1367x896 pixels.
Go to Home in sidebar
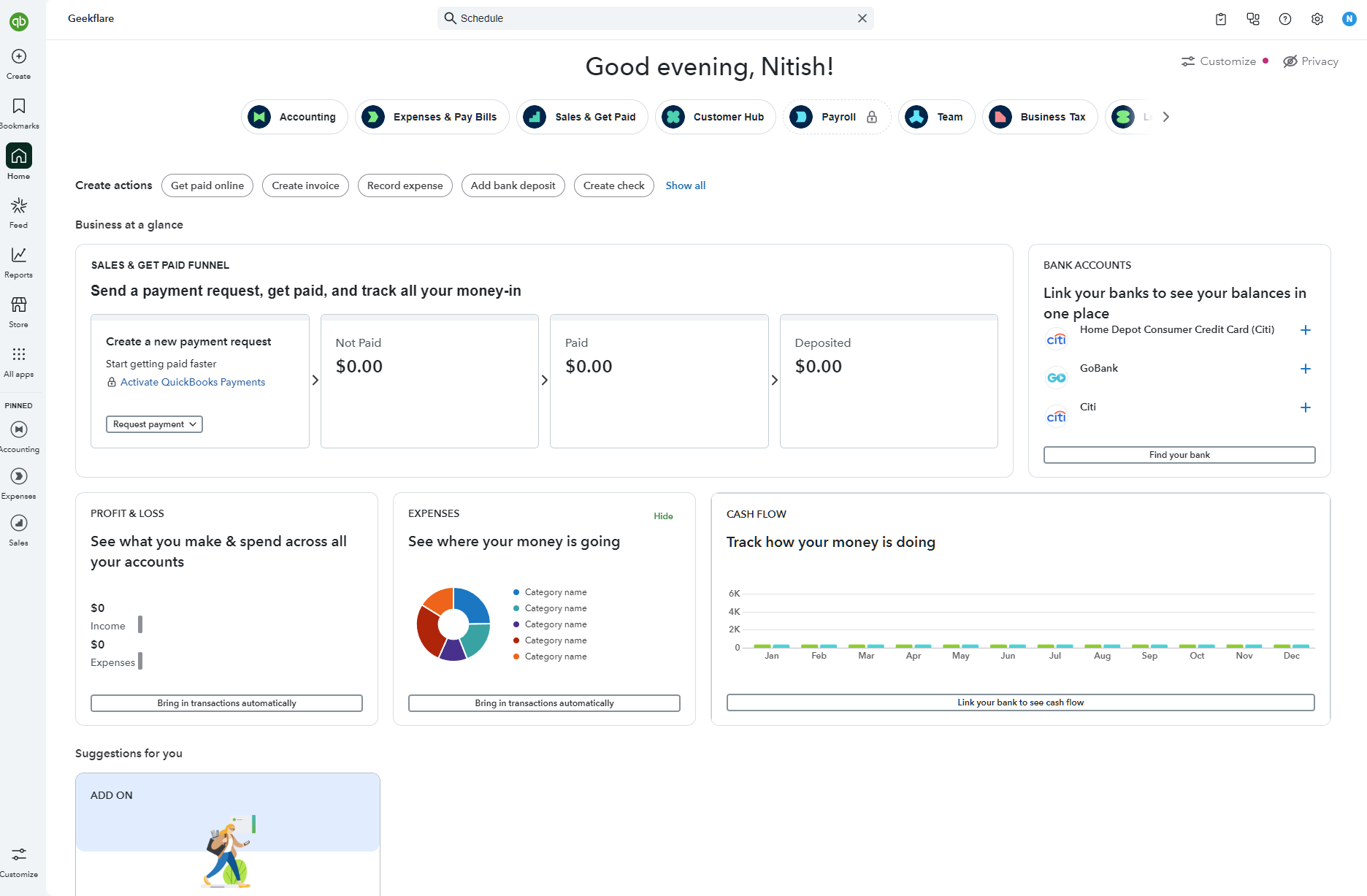(19, 162)
